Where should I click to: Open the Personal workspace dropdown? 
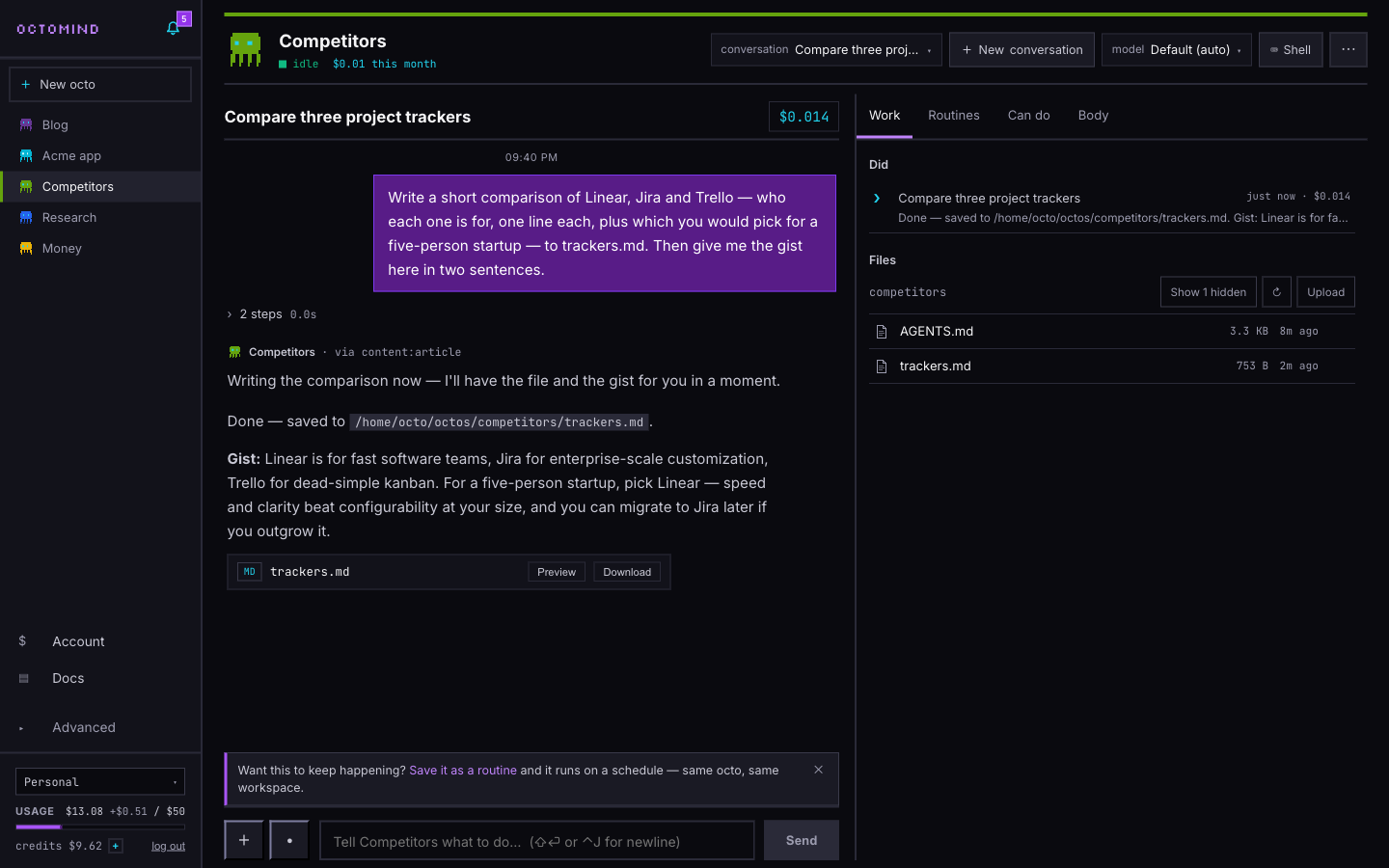point(100,781)
